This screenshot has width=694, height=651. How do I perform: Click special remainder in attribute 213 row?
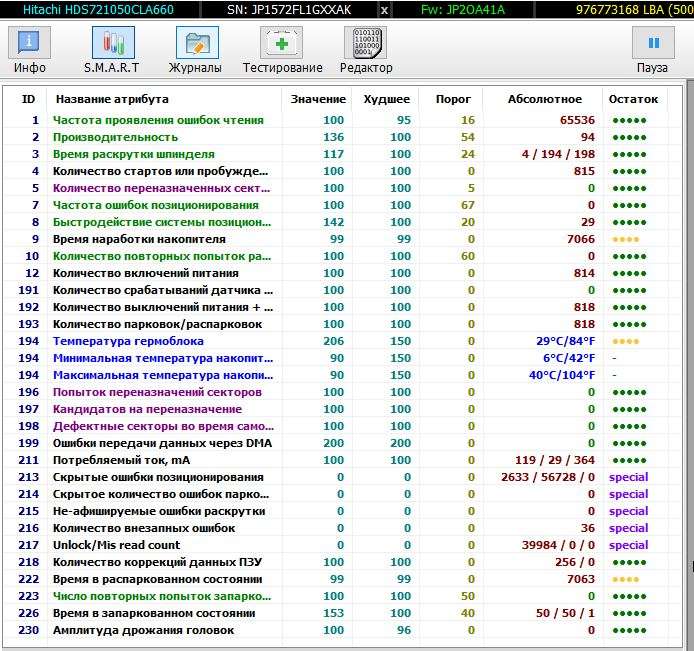pyautogui.click(x=628, y=478)
